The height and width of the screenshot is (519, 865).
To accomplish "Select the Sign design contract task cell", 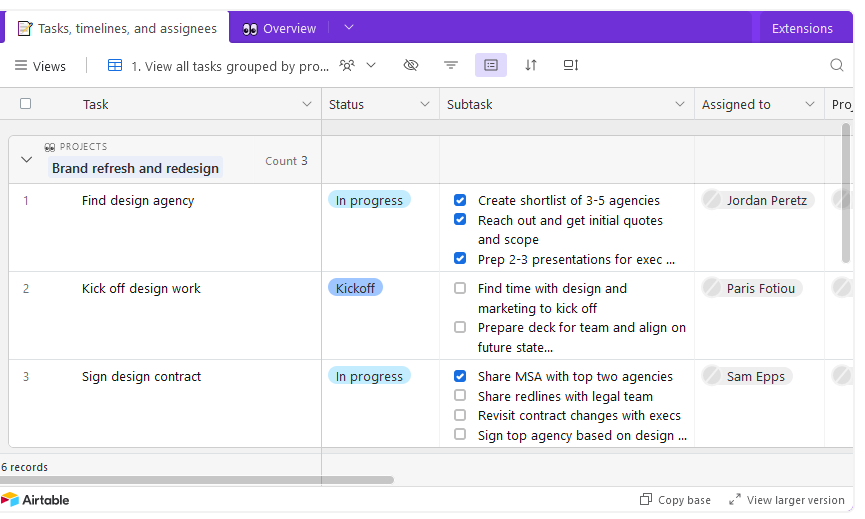I will (x=165, y=403).
